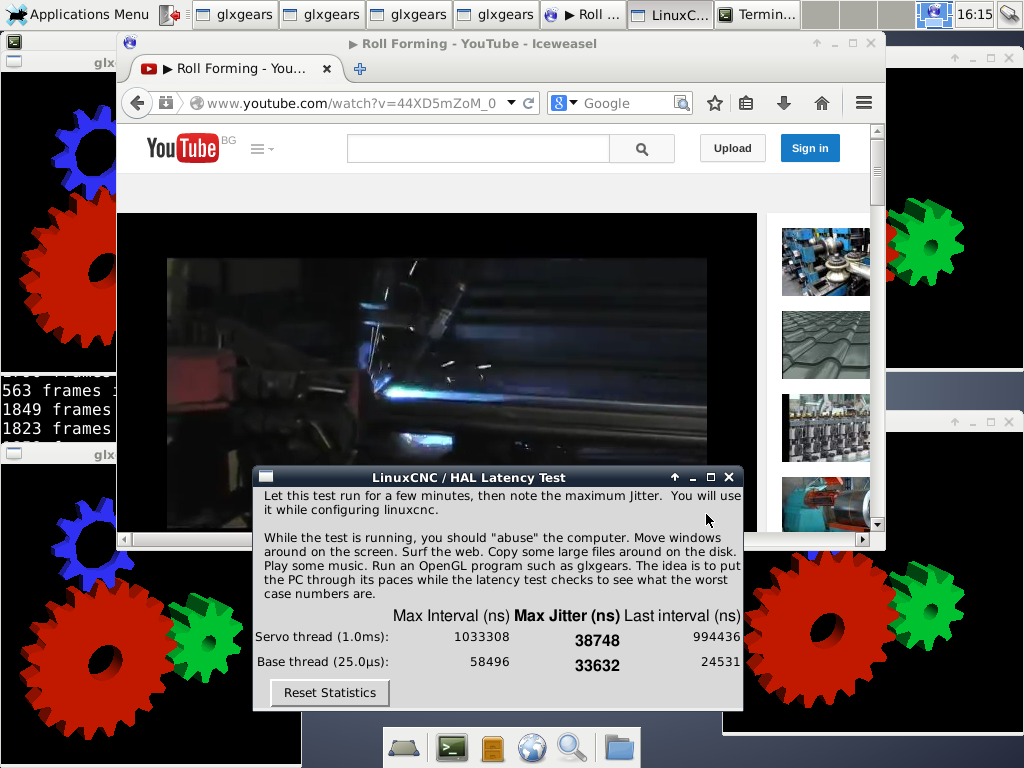Click the log out door icon in panel
This screenshot has height=768, width=1024.
[170, 14]
